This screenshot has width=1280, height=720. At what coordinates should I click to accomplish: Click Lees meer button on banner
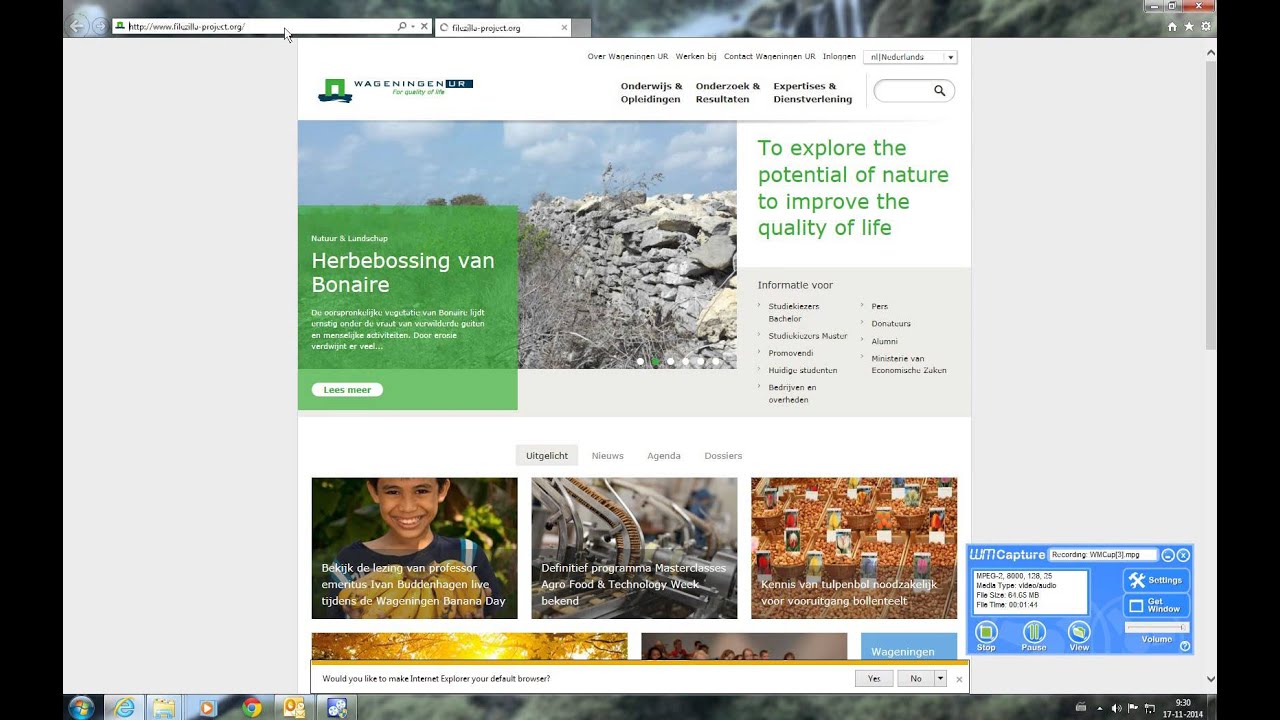[347, 390]
